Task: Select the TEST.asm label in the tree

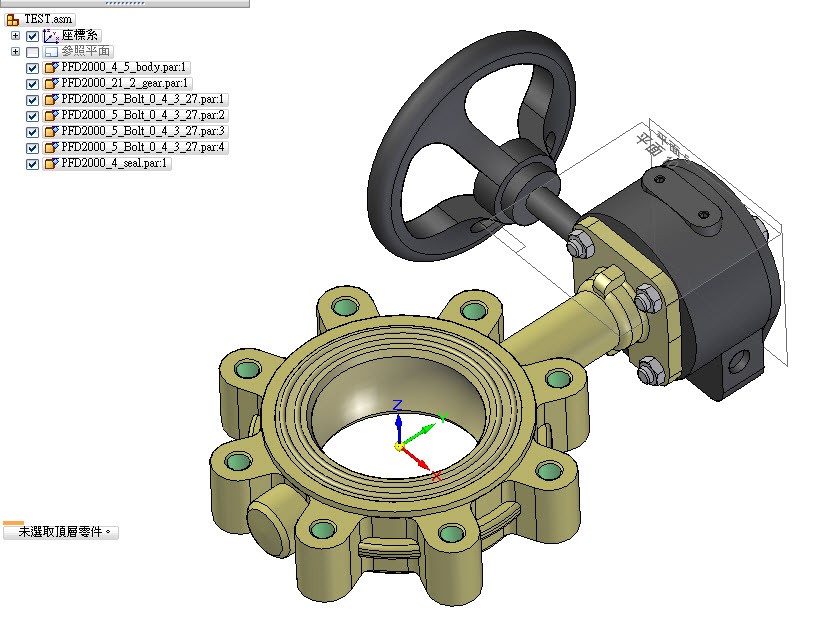Action: click(x=49, y=20)
